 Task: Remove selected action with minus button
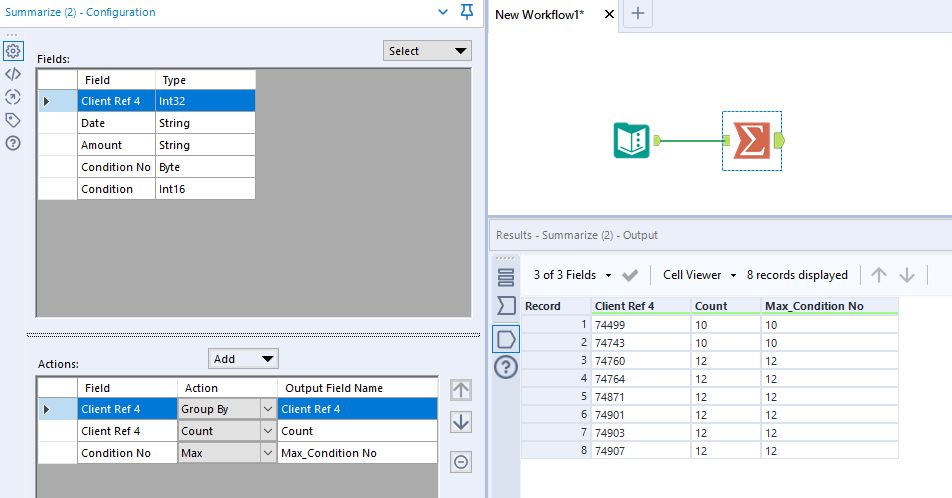tap(460, 461)
